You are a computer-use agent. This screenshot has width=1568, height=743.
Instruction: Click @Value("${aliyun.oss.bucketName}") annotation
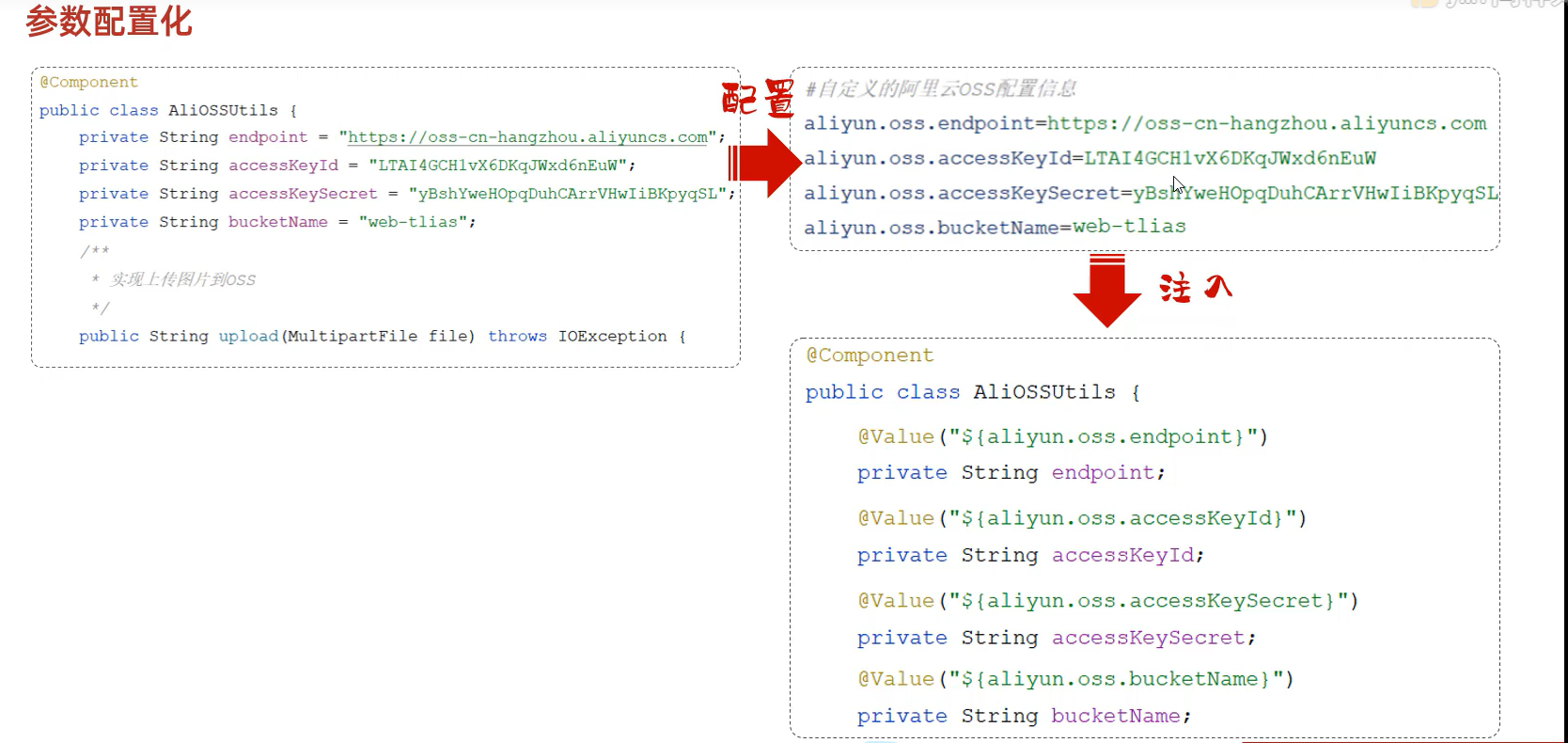[1075, 679]
